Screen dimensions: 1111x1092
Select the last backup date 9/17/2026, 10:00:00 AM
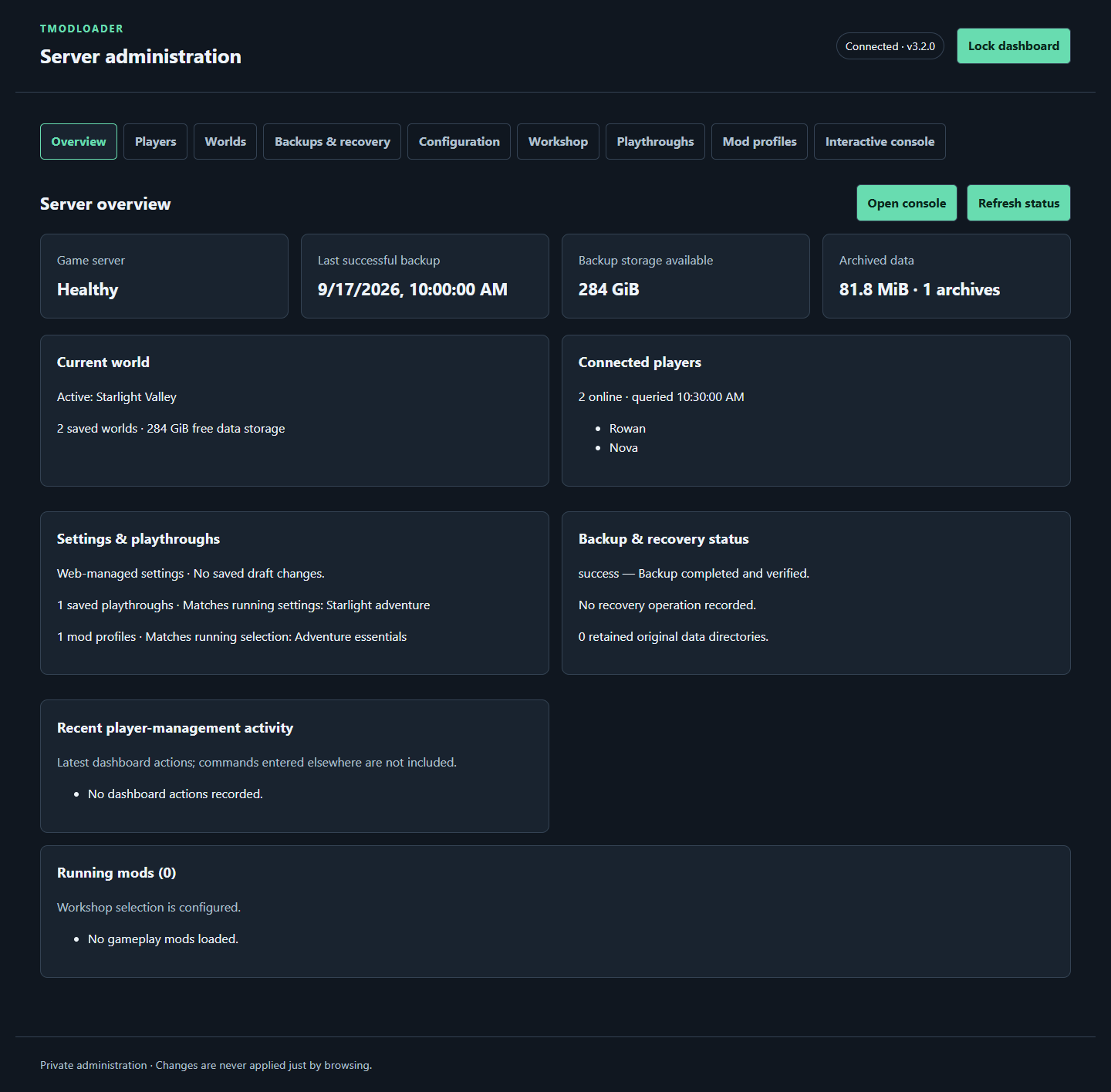click(x=413, y=290)
